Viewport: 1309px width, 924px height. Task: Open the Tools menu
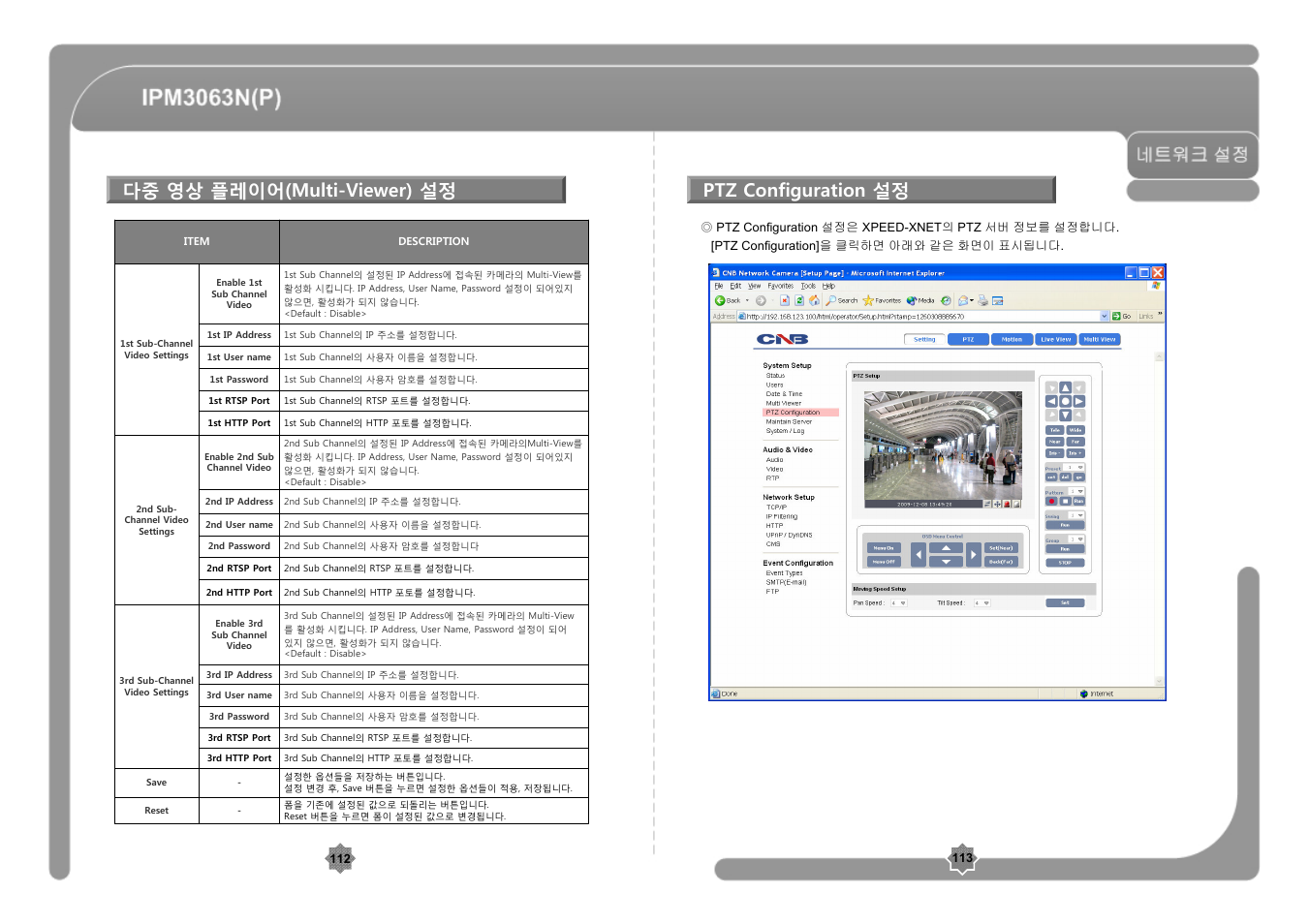(x=808, y=286)
